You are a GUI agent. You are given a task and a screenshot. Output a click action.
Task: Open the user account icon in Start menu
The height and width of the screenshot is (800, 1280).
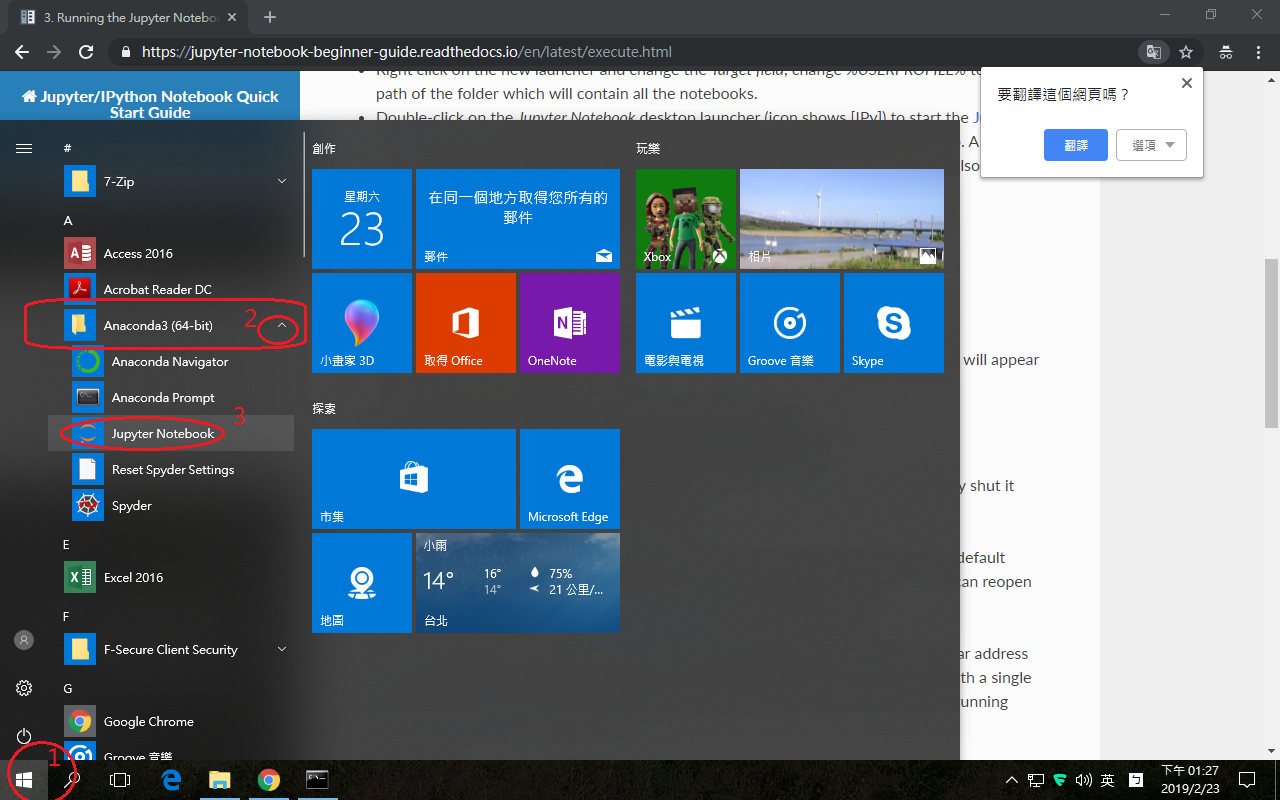click(24, 640)
